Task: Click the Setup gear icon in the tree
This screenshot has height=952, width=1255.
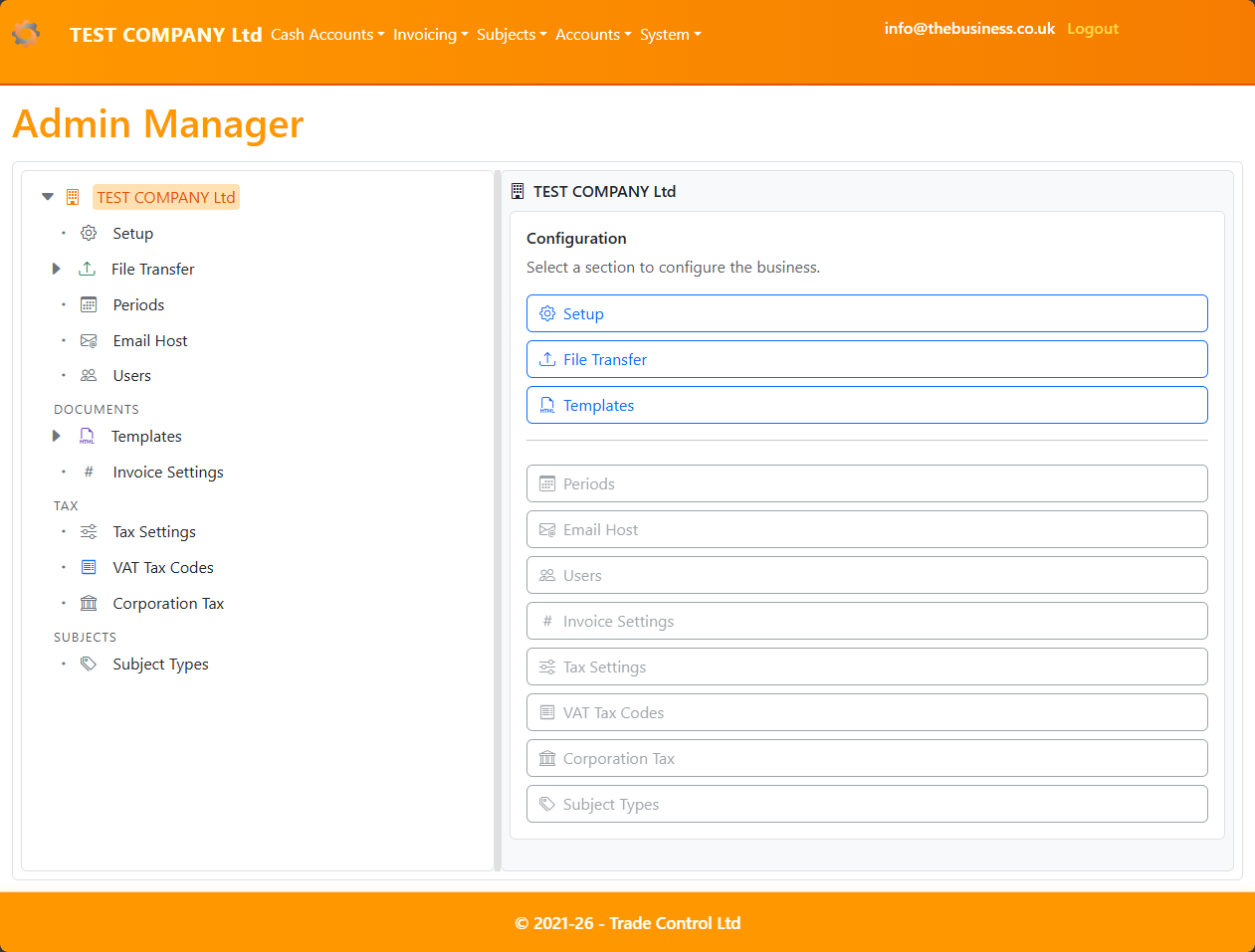Action: [x=88, y=233]
